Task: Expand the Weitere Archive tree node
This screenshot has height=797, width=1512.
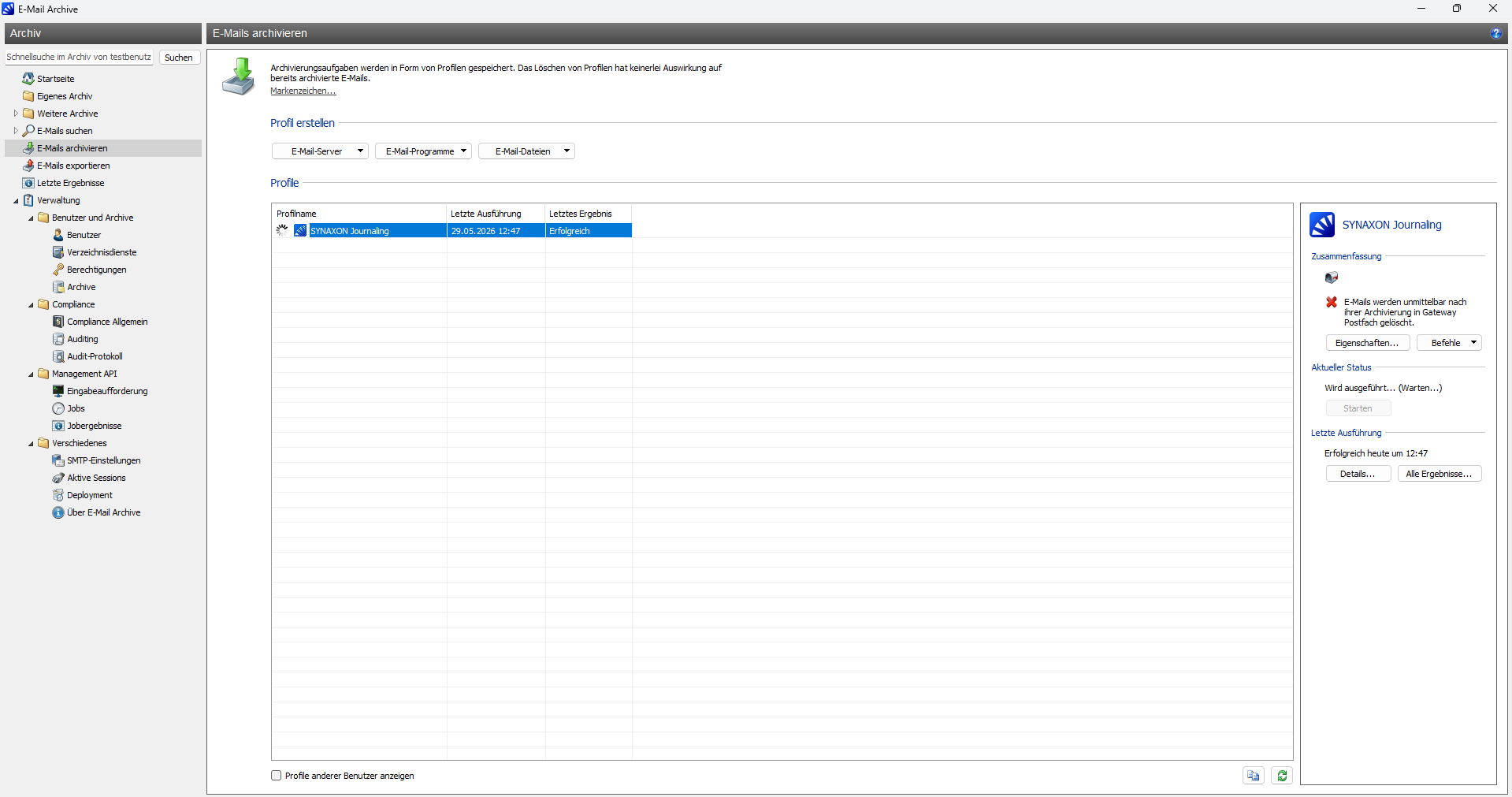Action: pyautogui.click(x=16, y=114)
